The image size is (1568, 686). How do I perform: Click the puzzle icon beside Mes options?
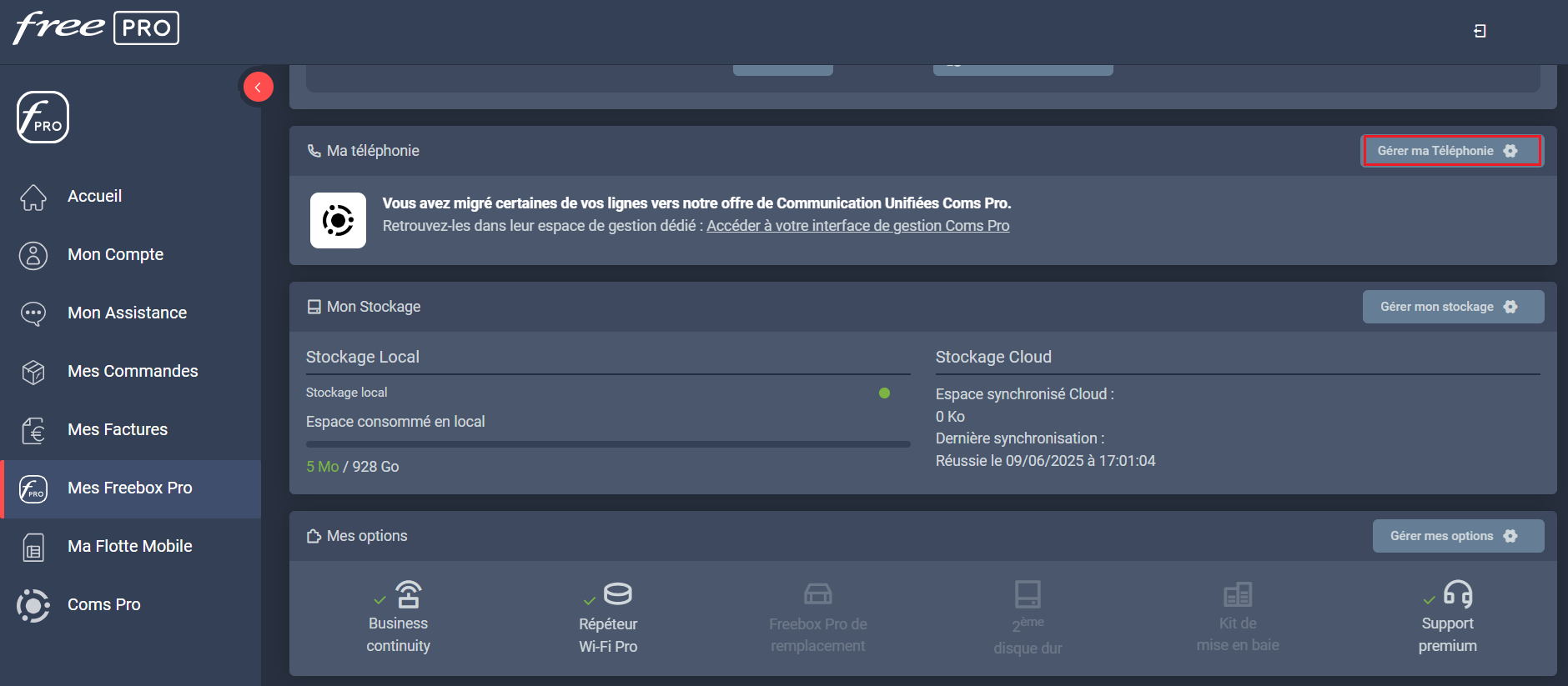coord(314,536)
